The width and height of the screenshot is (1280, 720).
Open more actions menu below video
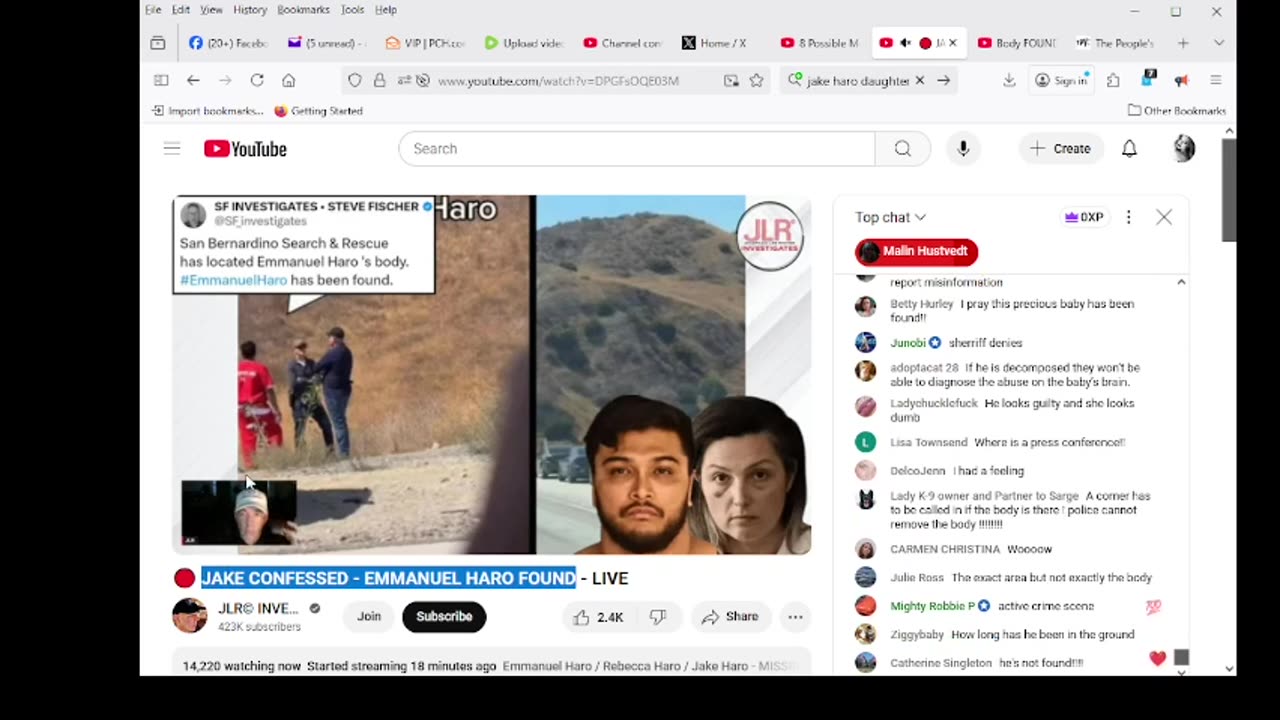(x=795, y=617)
